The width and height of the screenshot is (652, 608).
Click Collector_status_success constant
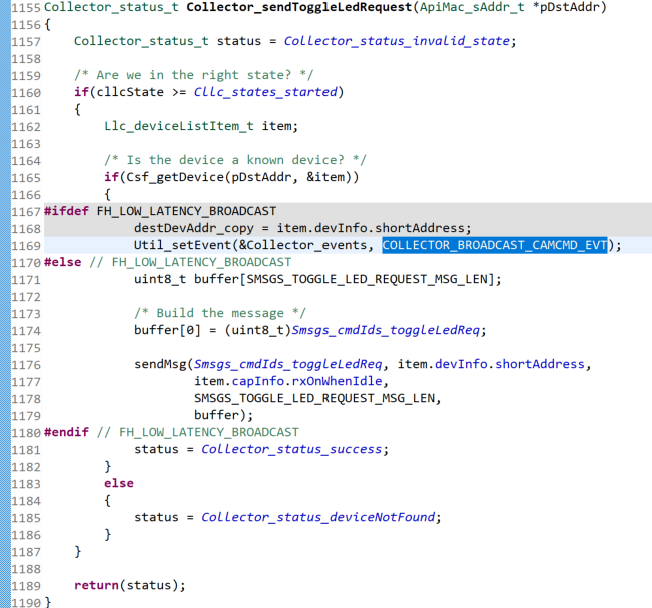coord(291,450)
